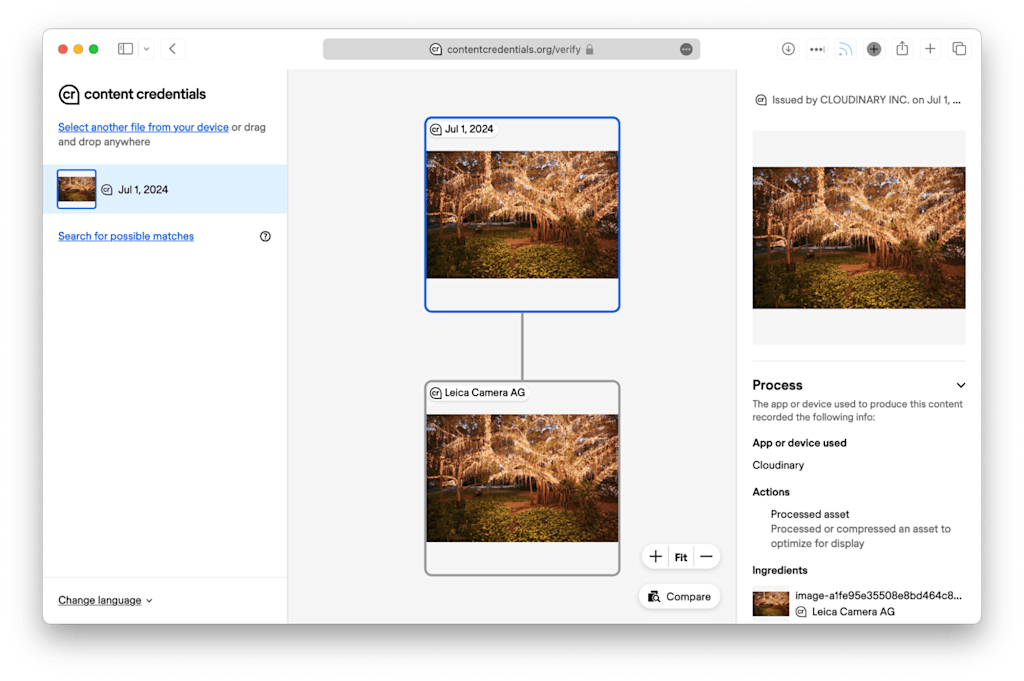Open the Safari downloads icon
Image resolution: width=1024 pixels, height=681 pixels.
(x=788, y=49)
